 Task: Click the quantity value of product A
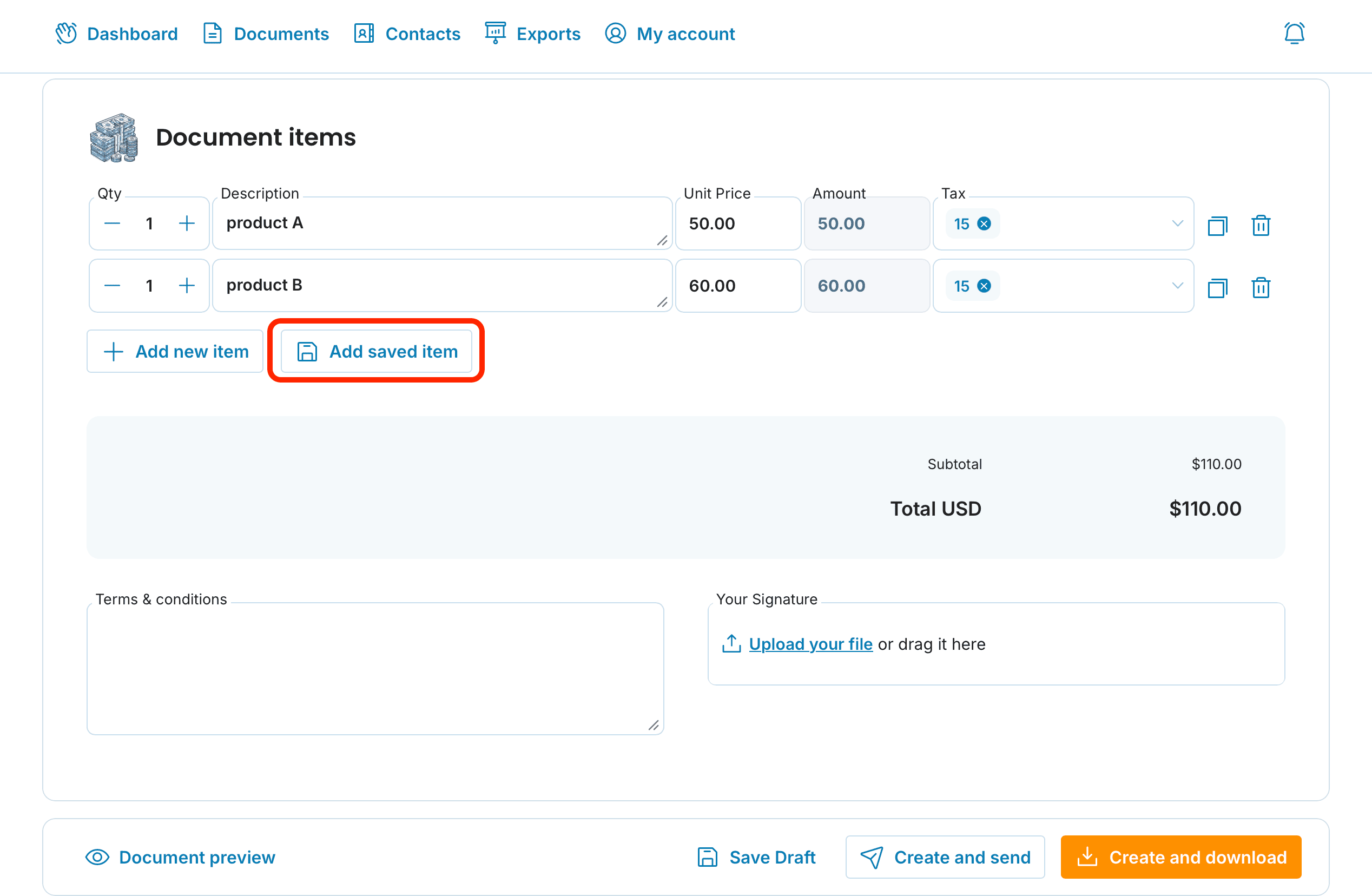point(149,223)
